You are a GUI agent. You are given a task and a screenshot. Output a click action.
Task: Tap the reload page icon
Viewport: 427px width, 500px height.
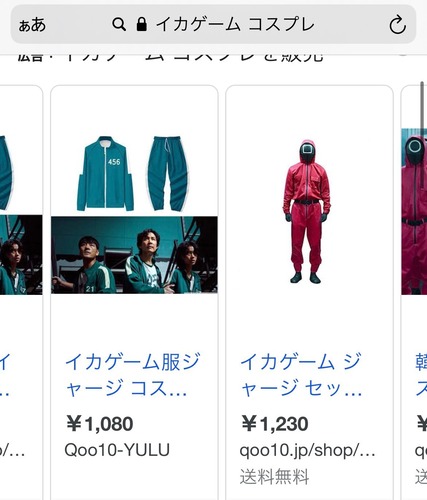[x=397, y=25]
